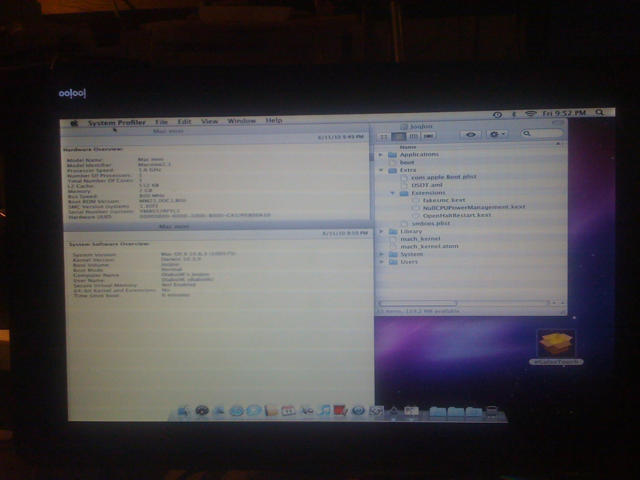Collapse the Extra folder
The image size is (640, 480).
click(x=381, y=170)
